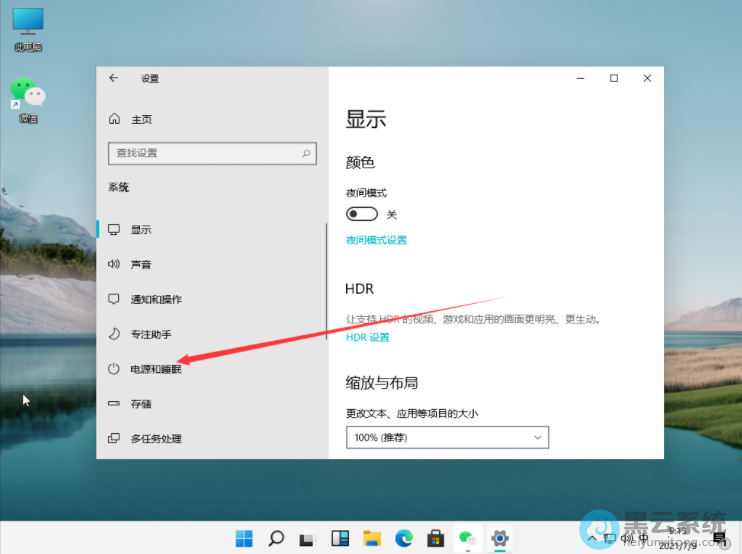Image resolution: width=742 pixels, height=554 pixels.
Task: Open Sound (声音) settings
Action: (x=140, y=264)
